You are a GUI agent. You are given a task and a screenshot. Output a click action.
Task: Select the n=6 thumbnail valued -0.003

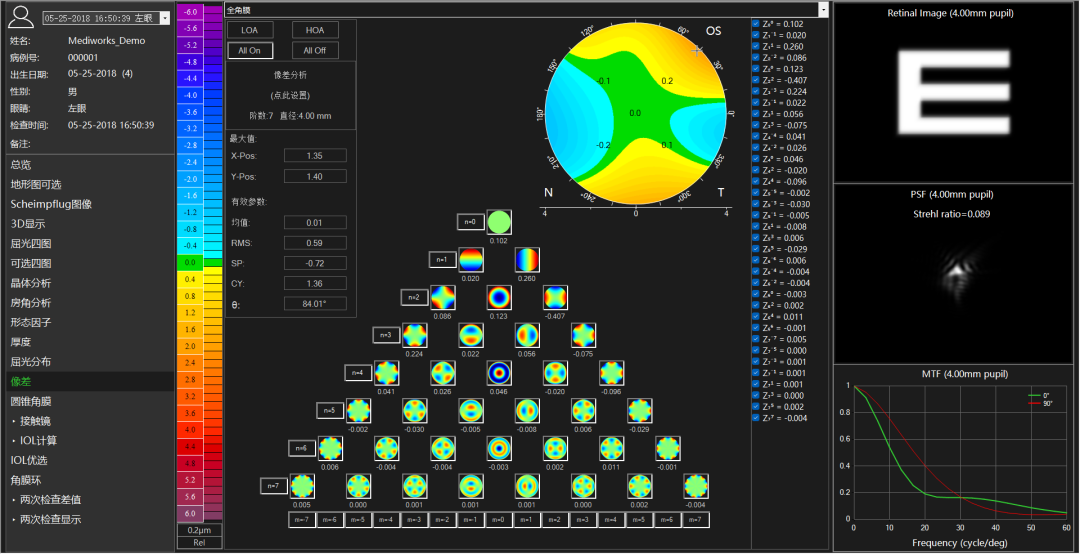499,449
